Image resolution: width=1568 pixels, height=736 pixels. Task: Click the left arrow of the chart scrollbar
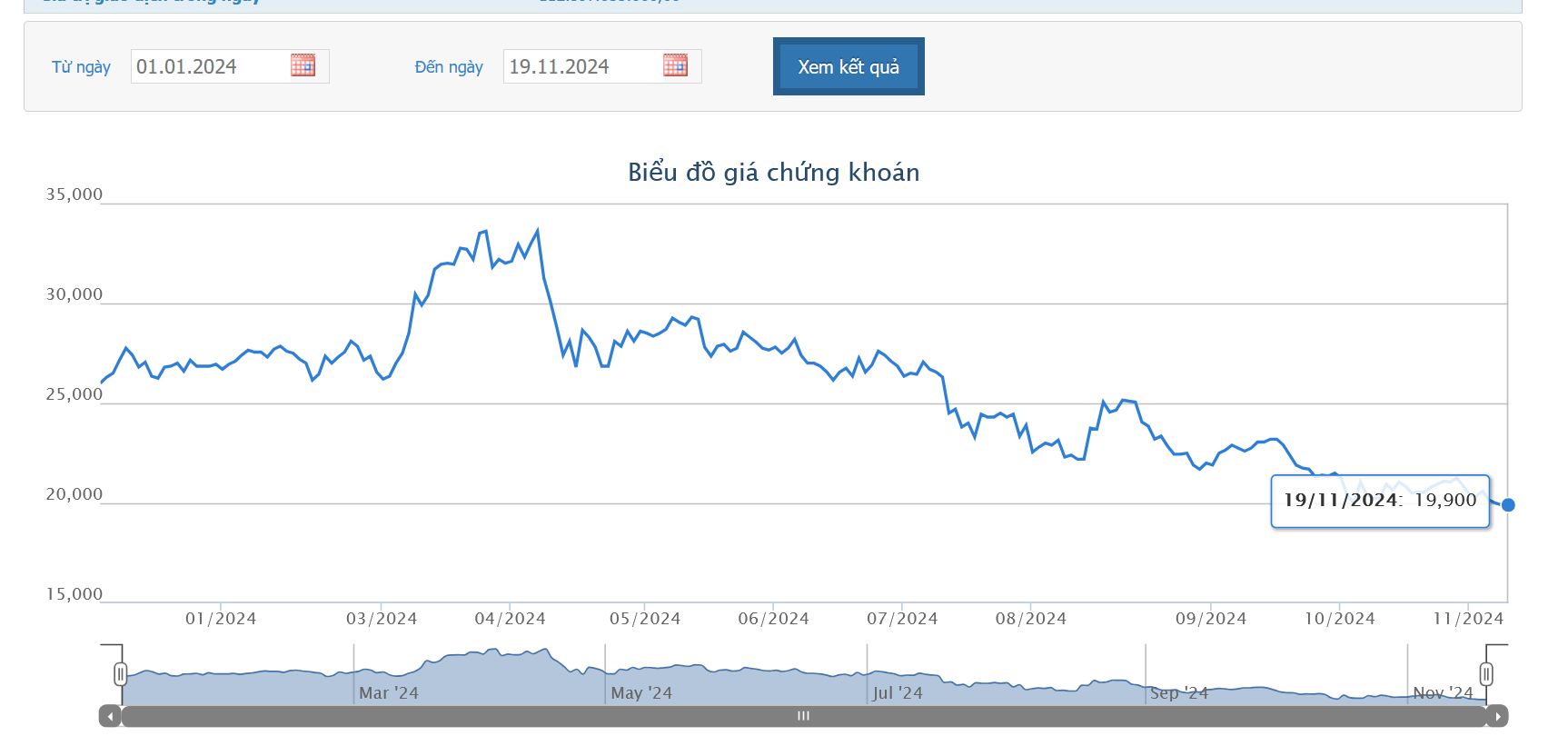pyautogui.click(x=110, y=716)
